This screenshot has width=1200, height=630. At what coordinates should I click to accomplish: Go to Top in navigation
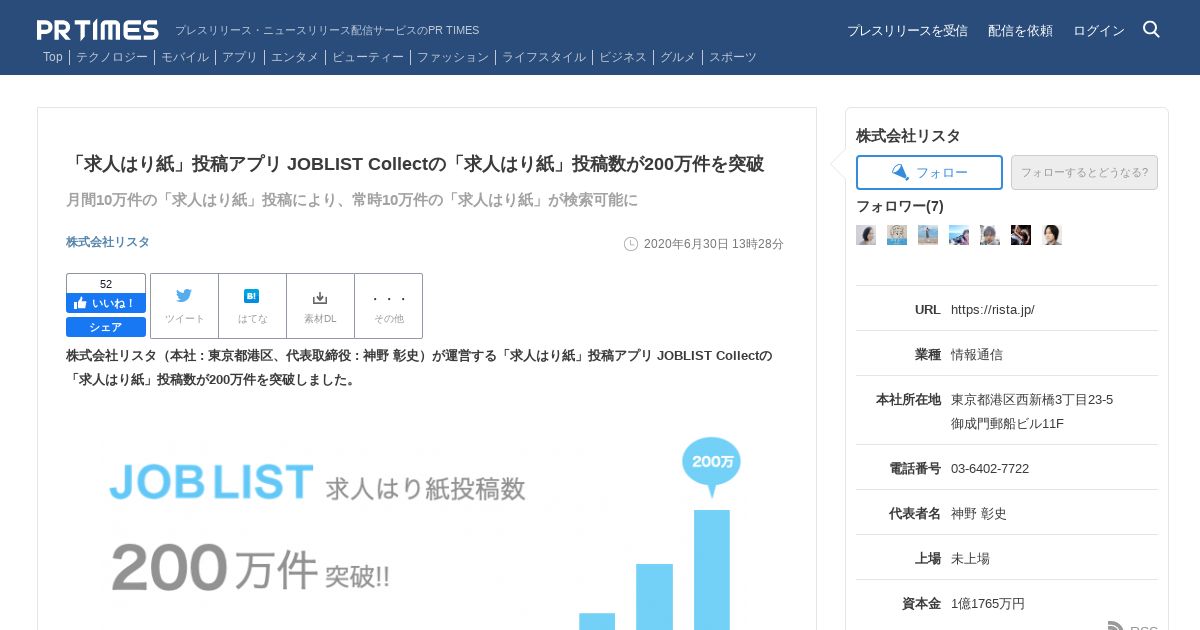click(53, 57)
